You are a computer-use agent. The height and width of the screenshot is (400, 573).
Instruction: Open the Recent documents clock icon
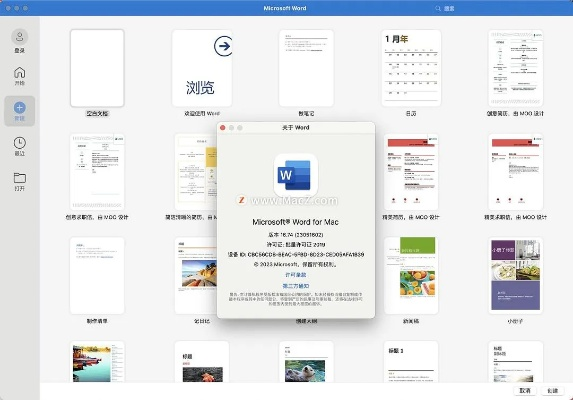(x=19, y=143)
